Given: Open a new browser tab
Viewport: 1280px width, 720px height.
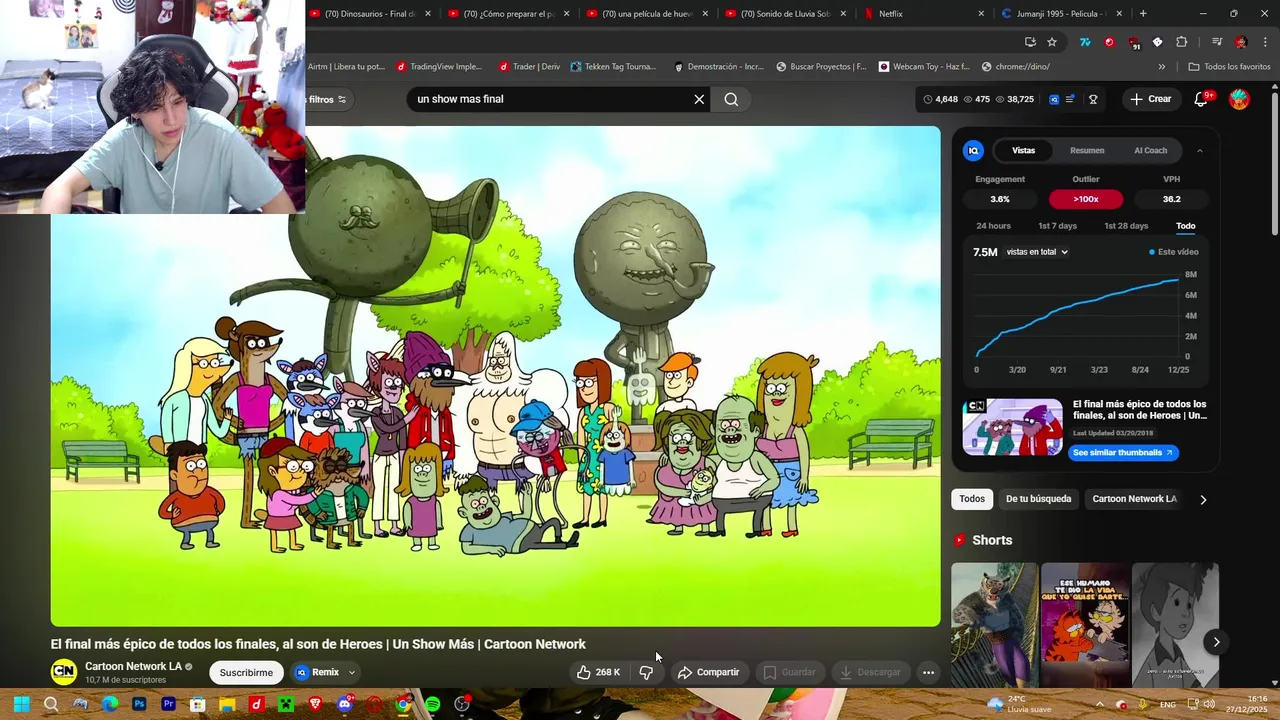Looking at the screenshot, I should tap(1143, 14).
